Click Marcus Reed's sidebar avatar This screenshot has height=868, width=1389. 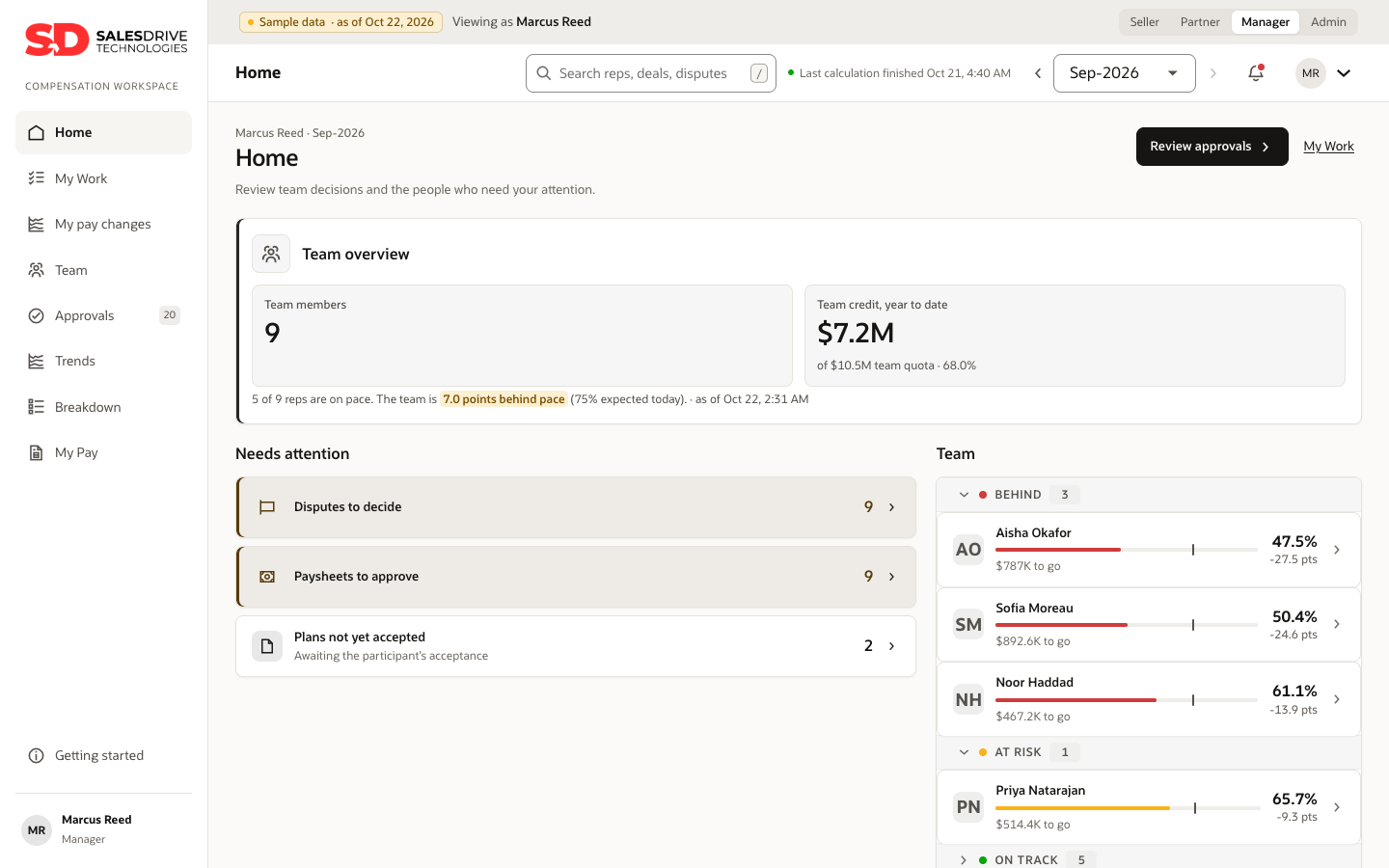click(x=37, y=830)
